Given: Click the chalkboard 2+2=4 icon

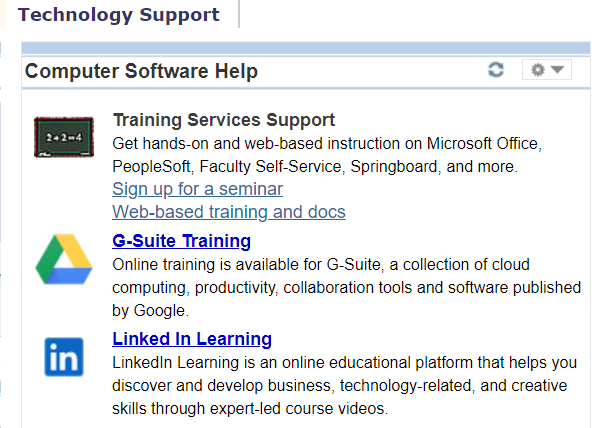Looking at the screenshot, I should coord(64,137).
